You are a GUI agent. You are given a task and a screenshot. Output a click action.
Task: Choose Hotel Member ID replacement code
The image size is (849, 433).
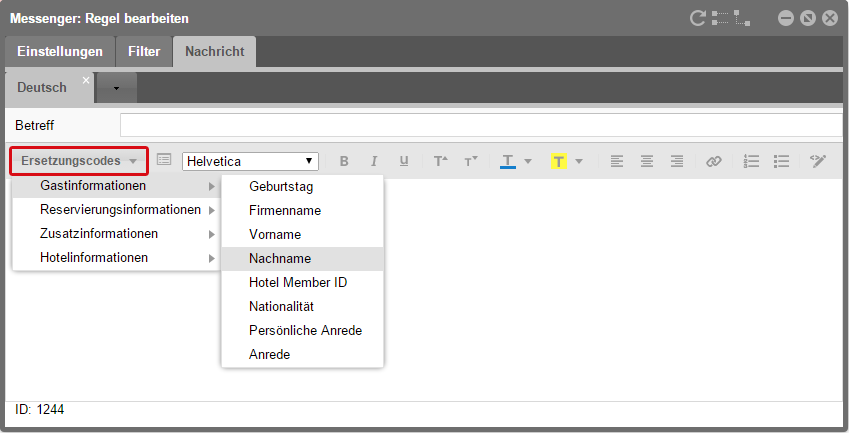(297, 282)
